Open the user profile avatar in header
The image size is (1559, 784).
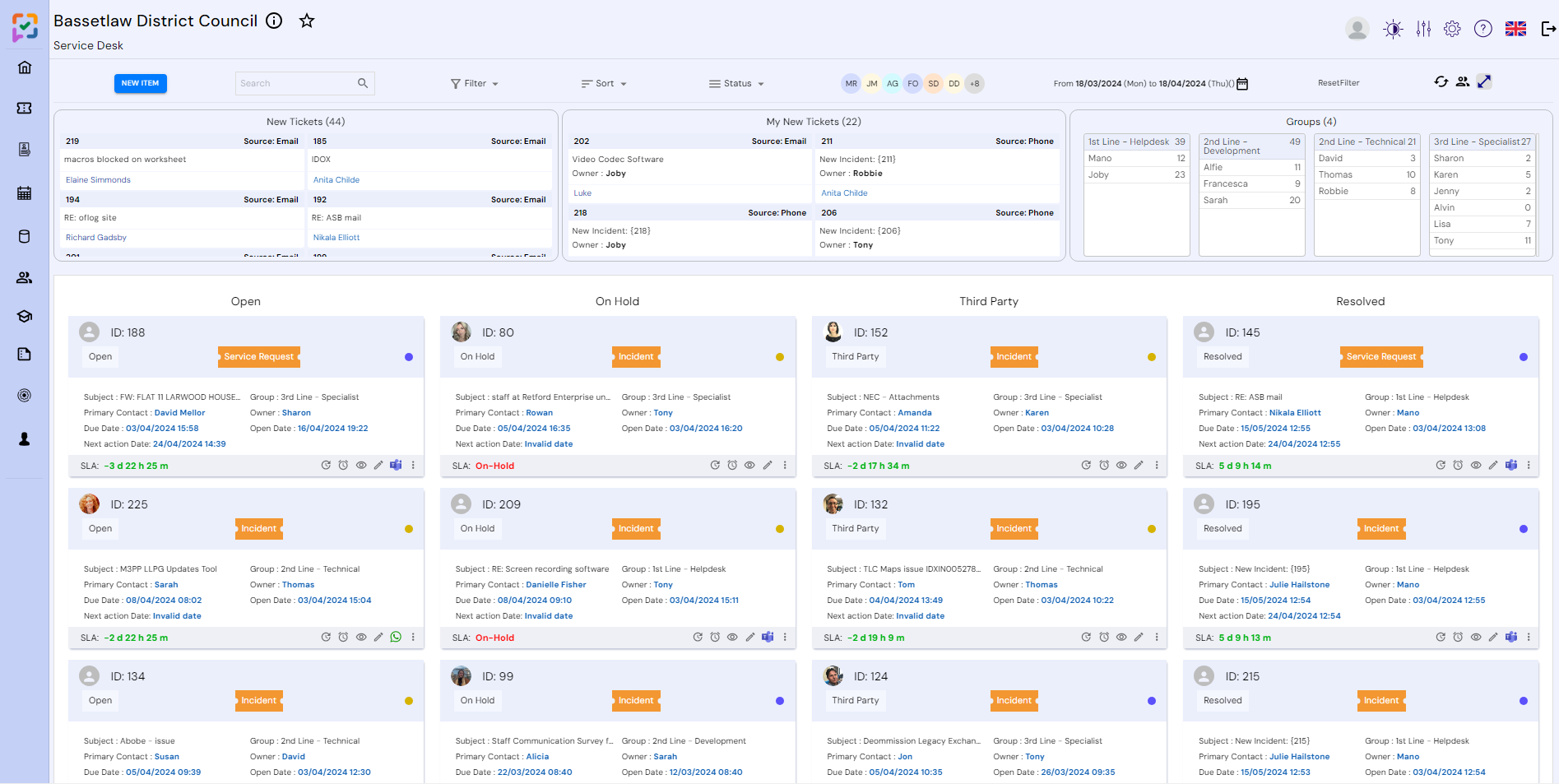(x=1357, y=30)
